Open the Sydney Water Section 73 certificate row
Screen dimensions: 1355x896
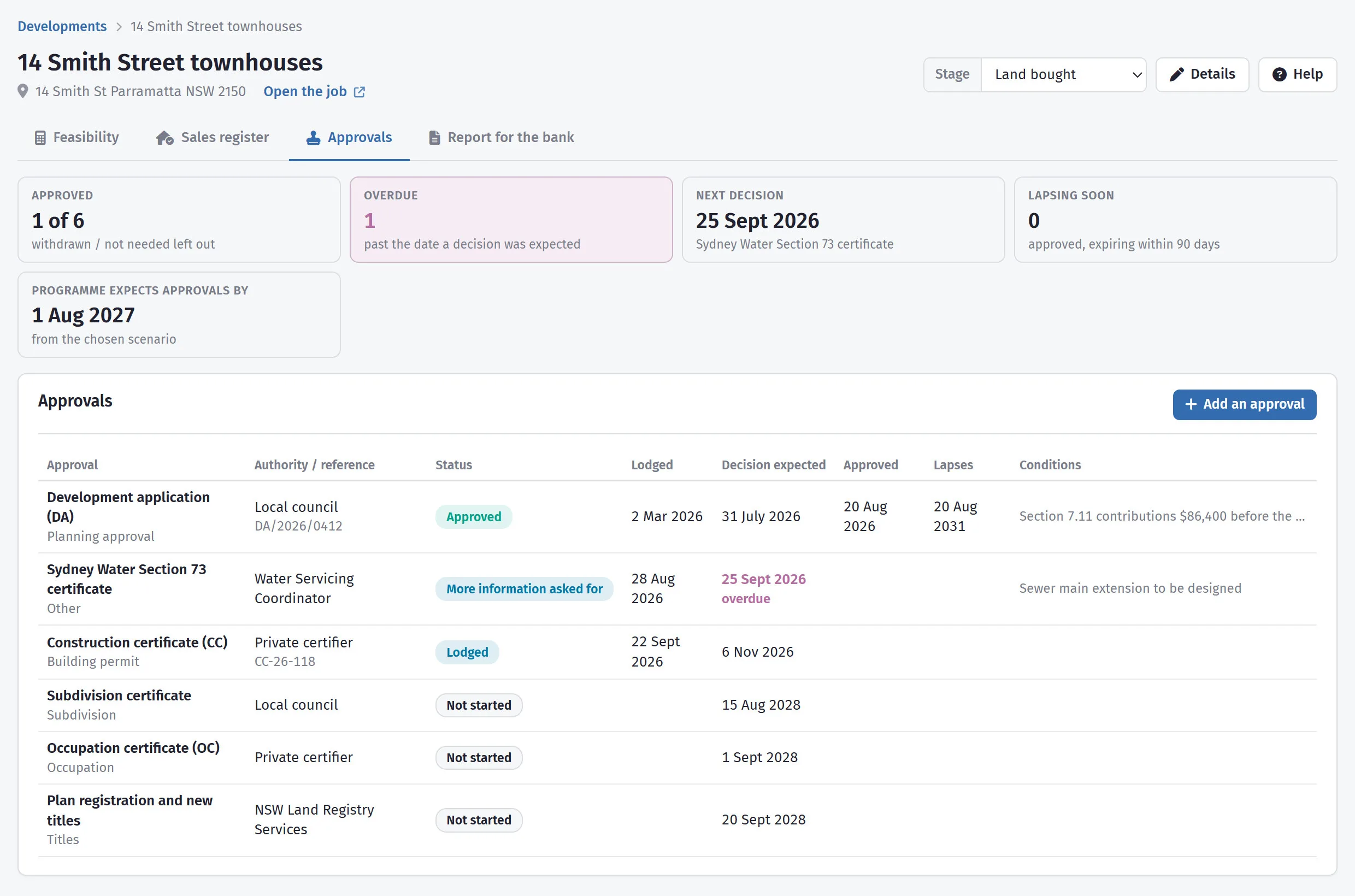click(x=677, y=589)
